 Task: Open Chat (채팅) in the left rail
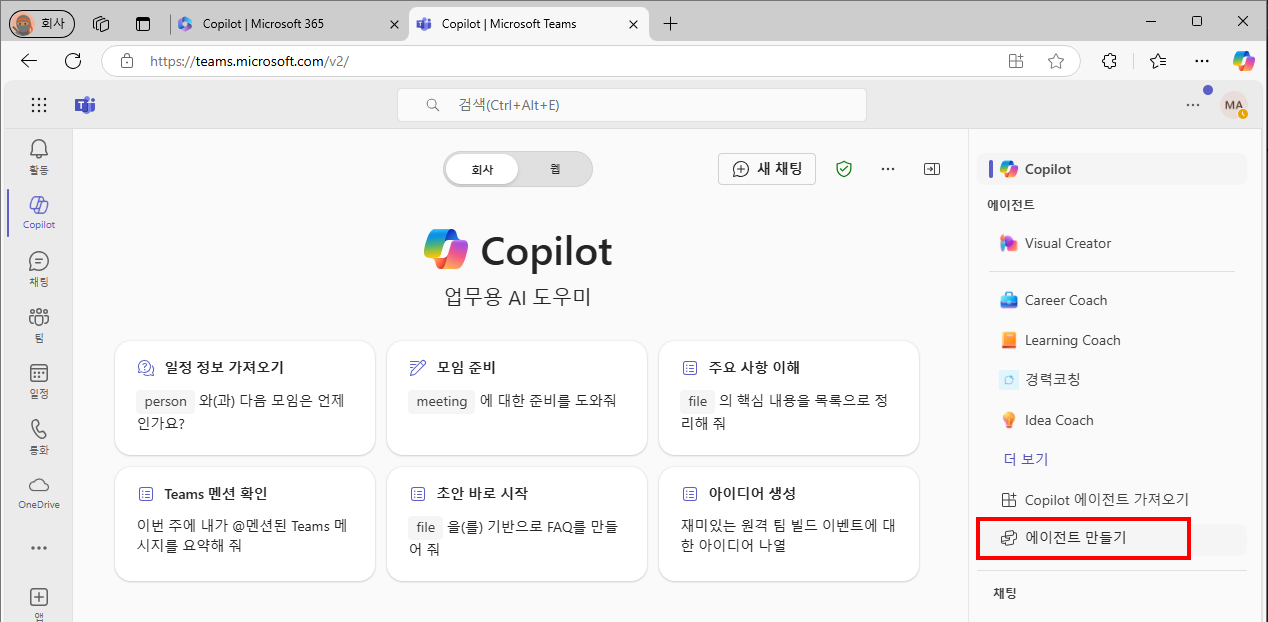click(x=38, y=268)
